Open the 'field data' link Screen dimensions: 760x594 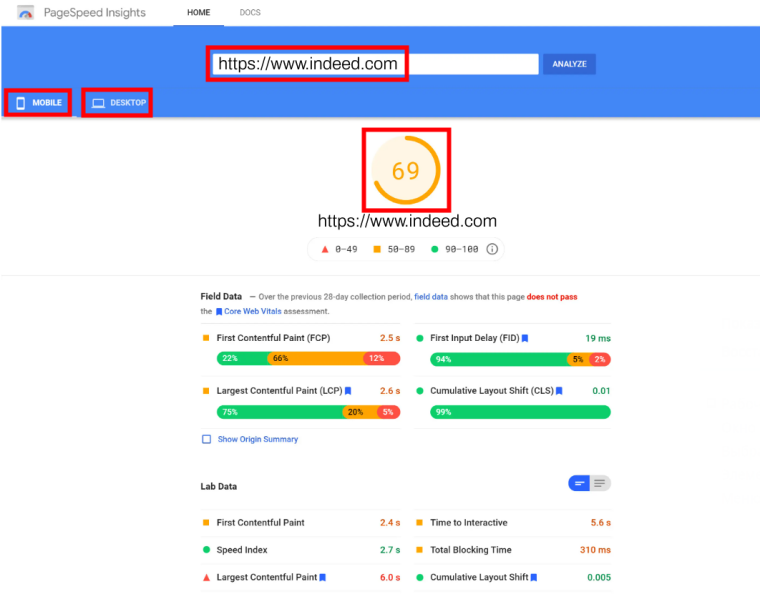(x=431, y=297)
